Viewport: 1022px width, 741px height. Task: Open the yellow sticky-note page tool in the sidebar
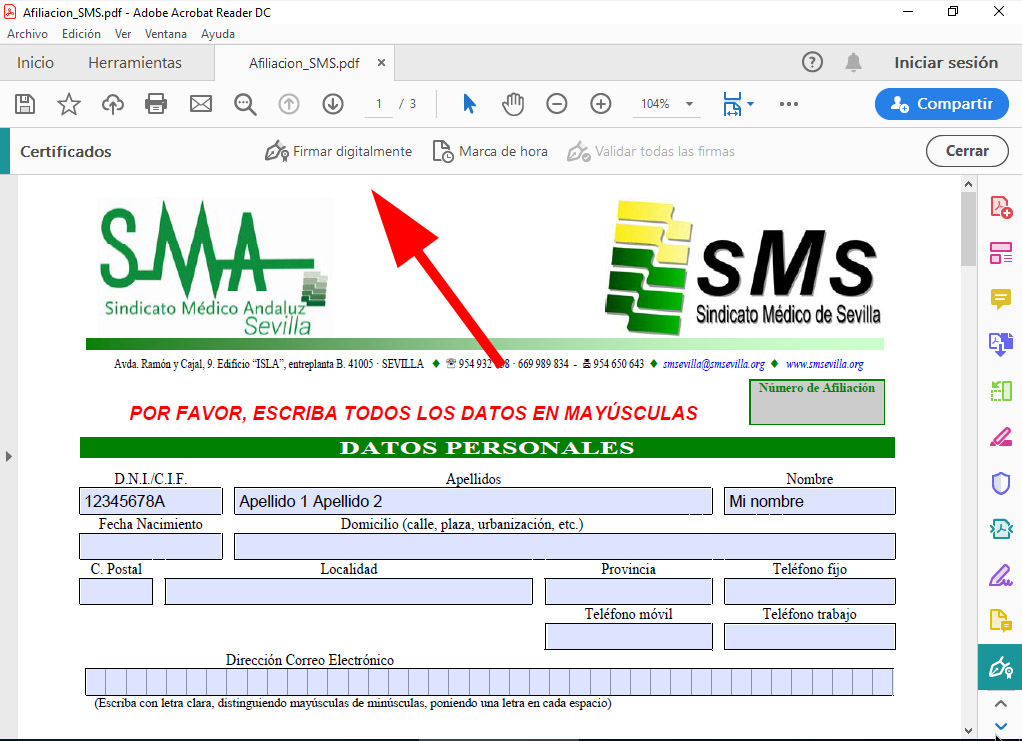point(1001,620)
